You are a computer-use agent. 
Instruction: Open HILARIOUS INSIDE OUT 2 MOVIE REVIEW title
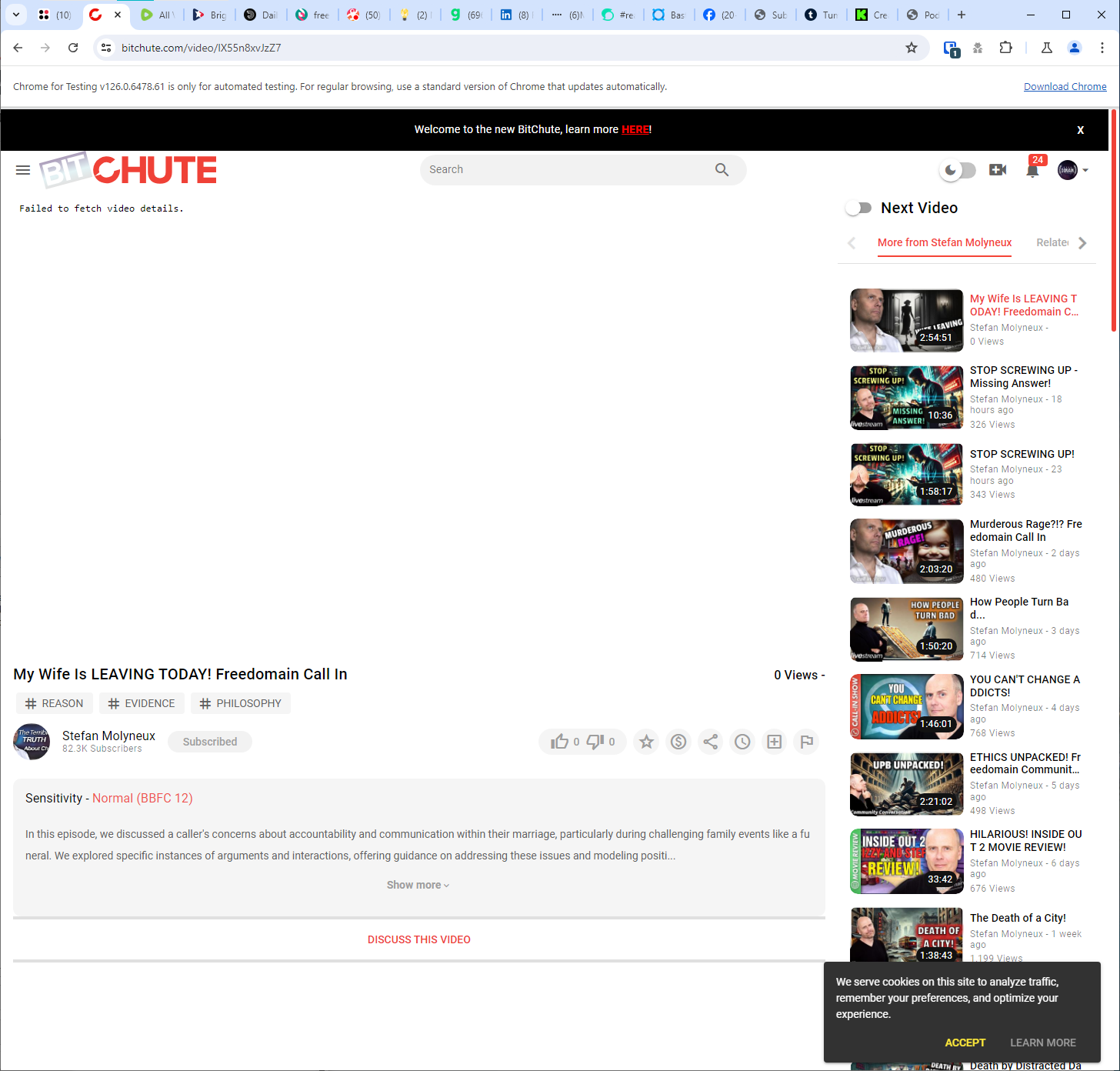click(1026, 840)
